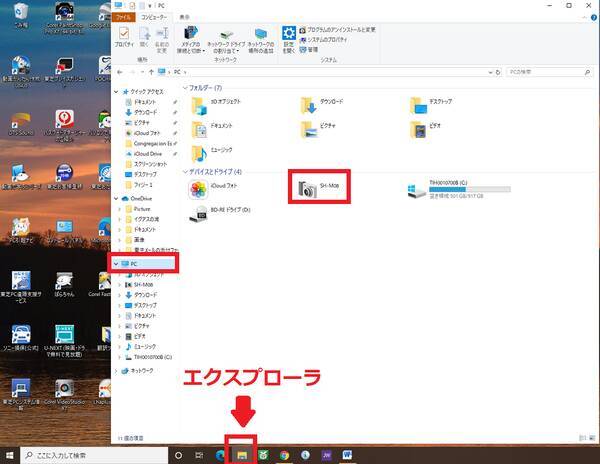The height and width of the screenshot is (464, 600).
Task: Open the iCloud フォト drive icon
Action: [x=203, y=187]
